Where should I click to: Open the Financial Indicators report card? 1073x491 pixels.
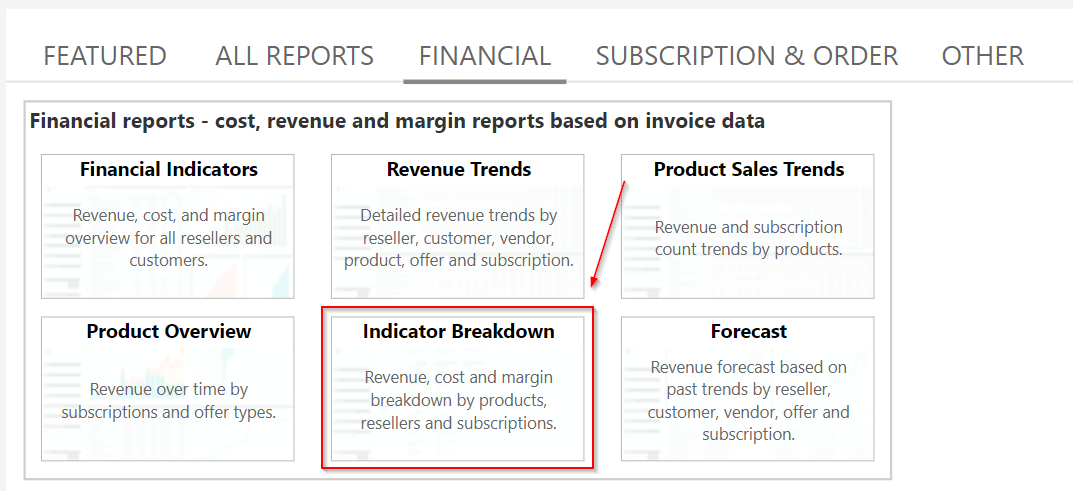(x=168, y=226)
